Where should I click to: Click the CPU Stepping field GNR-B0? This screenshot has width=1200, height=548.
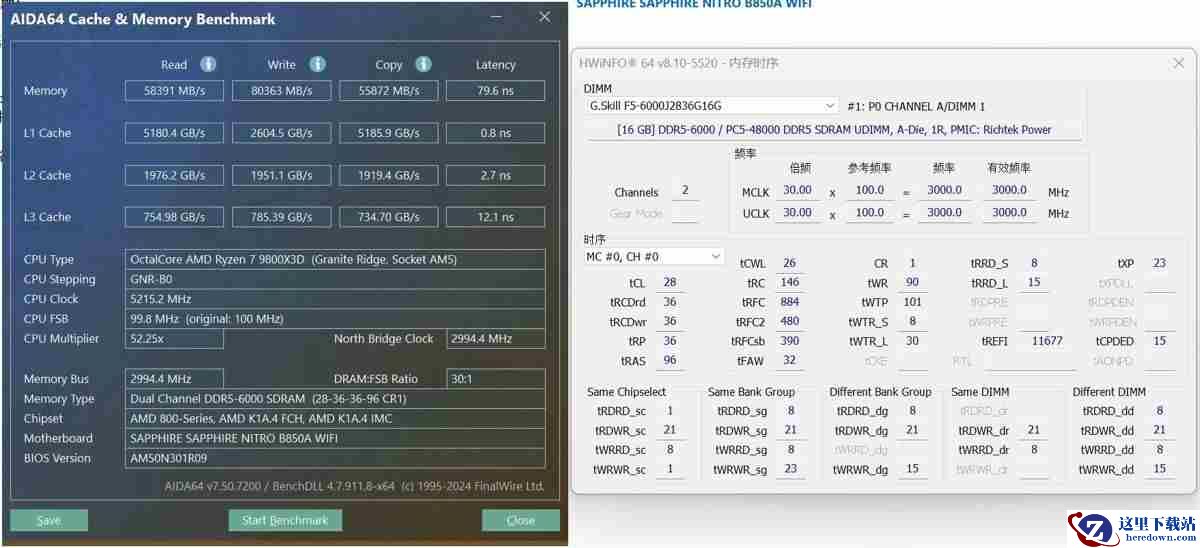336,279
